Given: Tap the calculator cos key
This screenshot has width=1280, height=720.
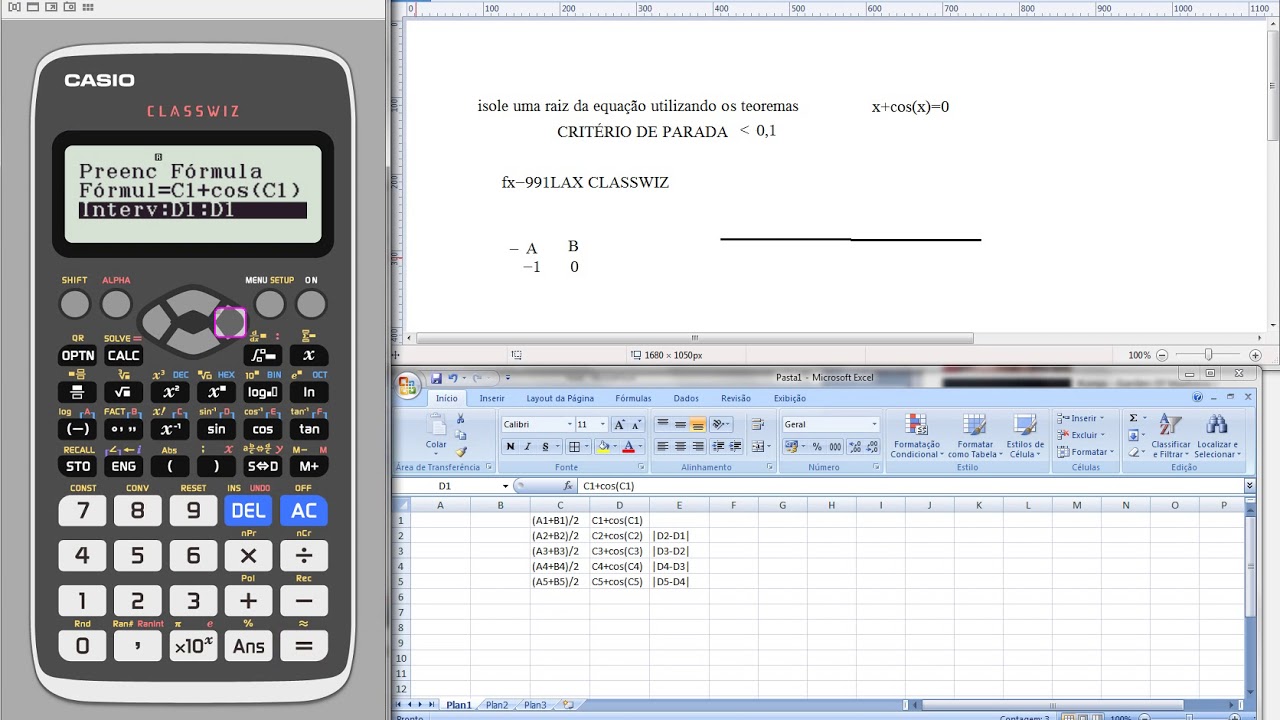Looking at the screenshot, I should (263, 429).
